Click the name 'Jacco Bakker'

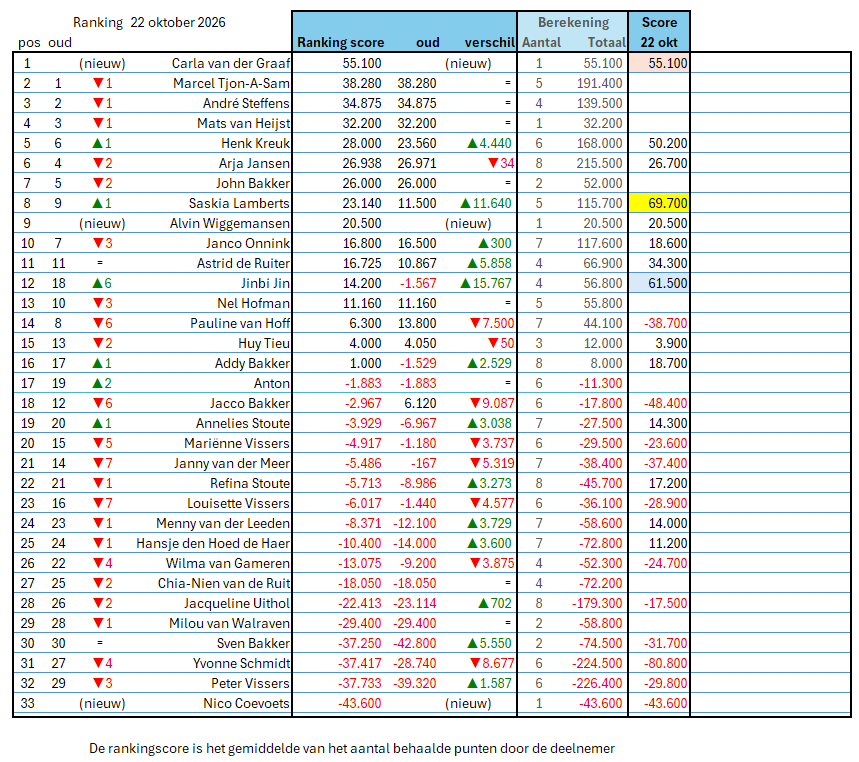coord(250,403)
